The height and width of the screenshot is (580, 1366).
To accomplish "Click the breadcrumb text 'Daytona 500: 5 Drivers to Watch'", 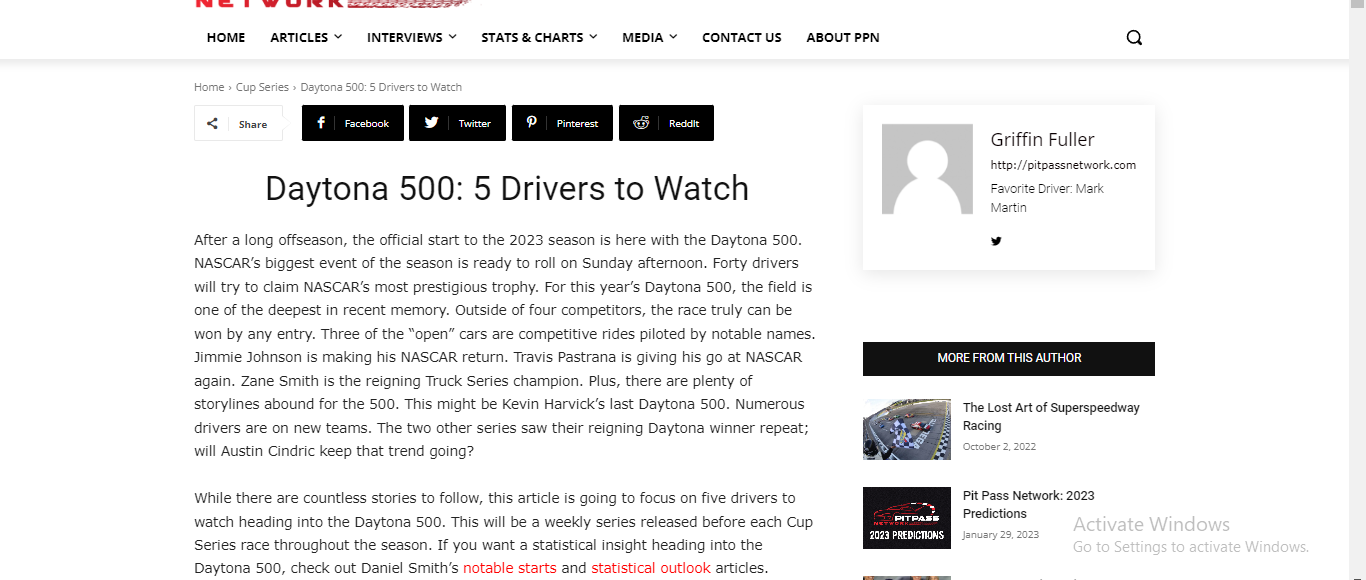I will [381, 87].
